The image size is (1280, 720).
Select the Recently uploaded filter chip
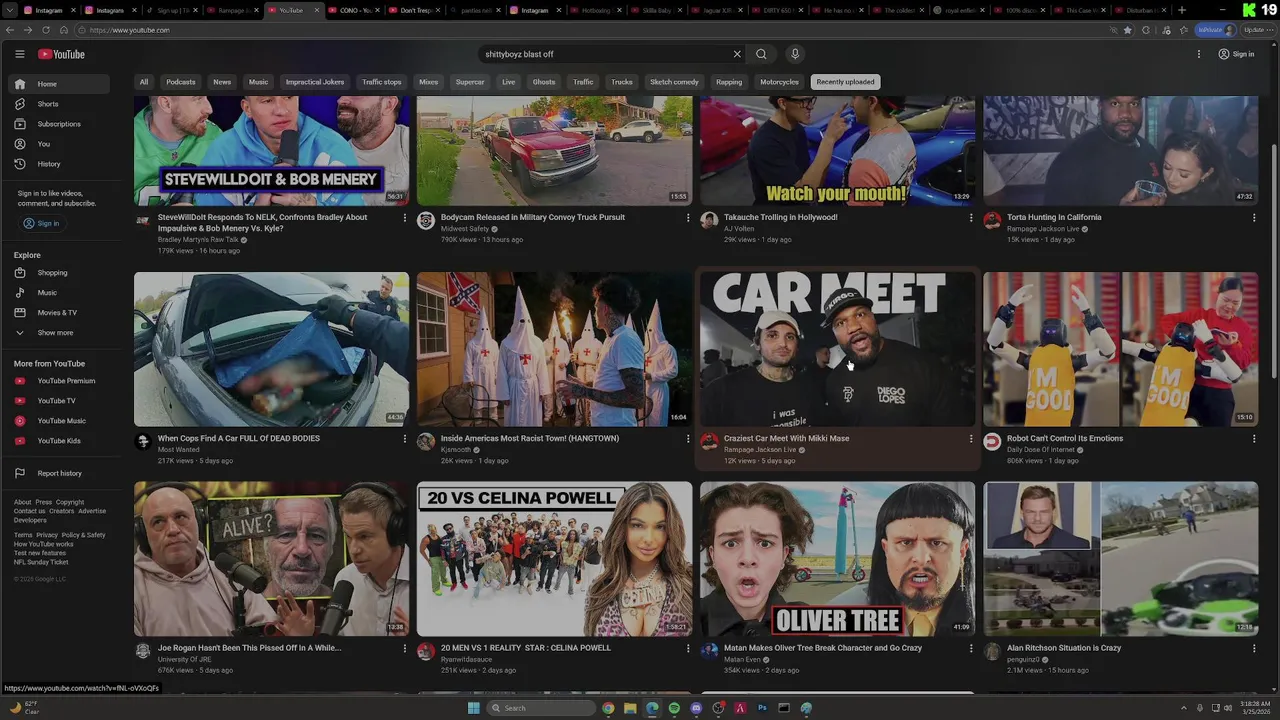(x=845, y=82)
